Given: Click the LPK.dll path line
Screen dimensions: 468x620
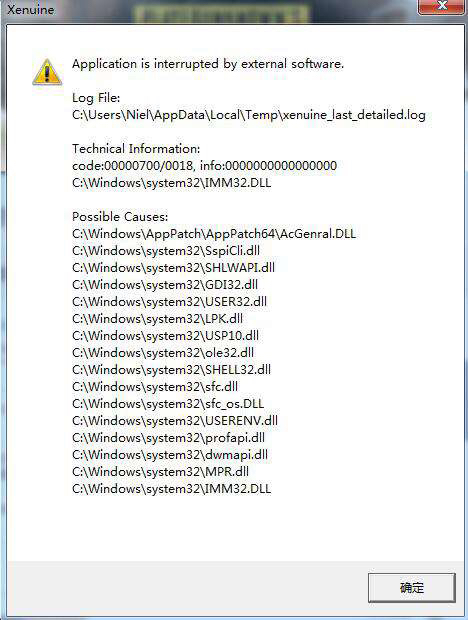Looking at the screenshot, I should pyautogui.click(x=157, y=319).
